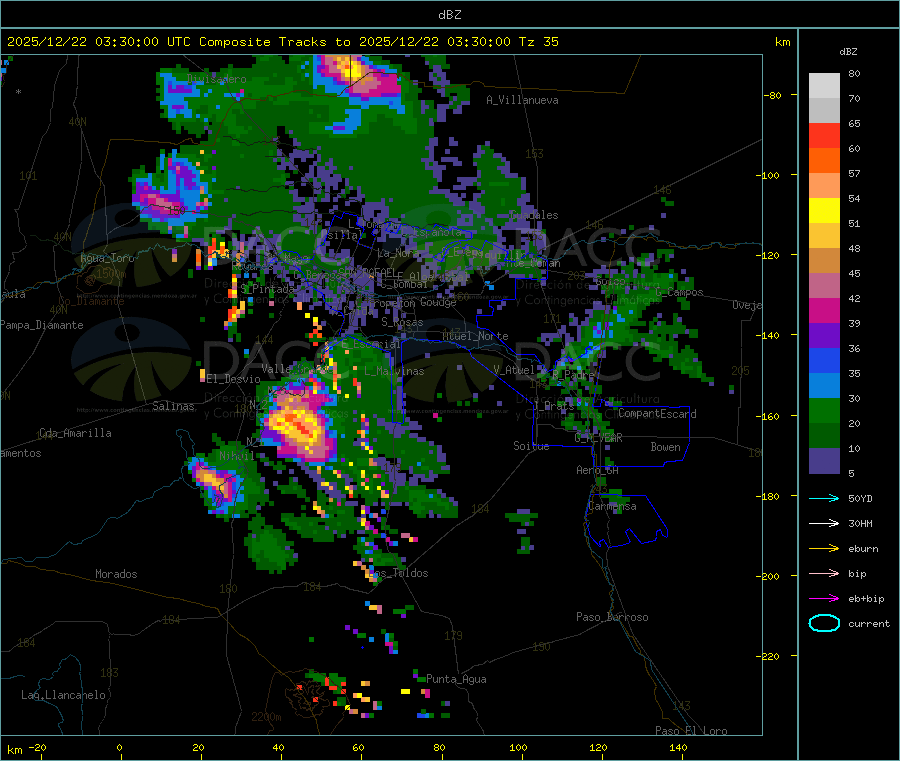
Task: Click the 'CompantEscard' map label
Action: pyautogui.click(x=657, y=414)
